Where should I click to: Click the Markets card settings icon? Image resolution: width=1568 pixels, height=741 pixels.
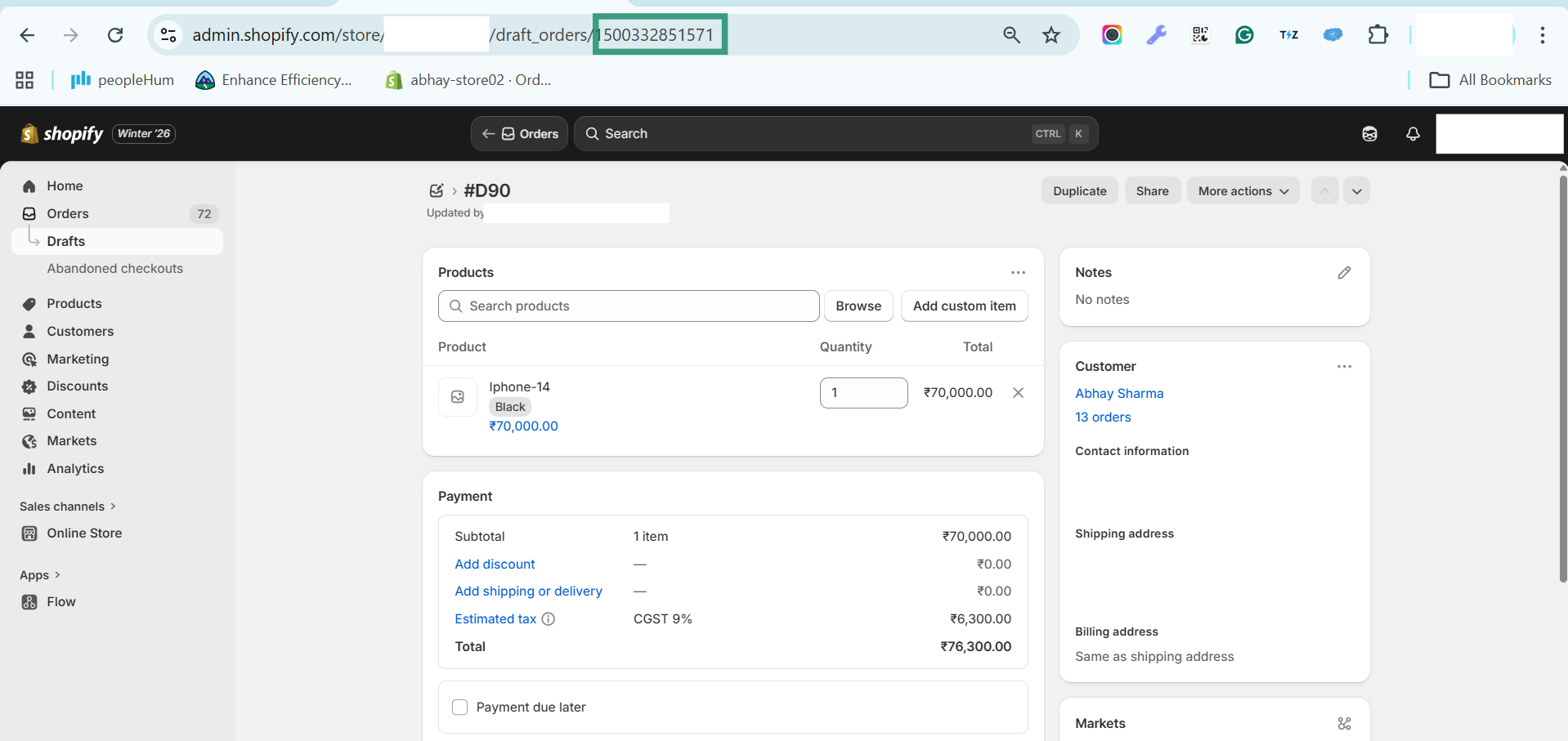click(1344, 724)
